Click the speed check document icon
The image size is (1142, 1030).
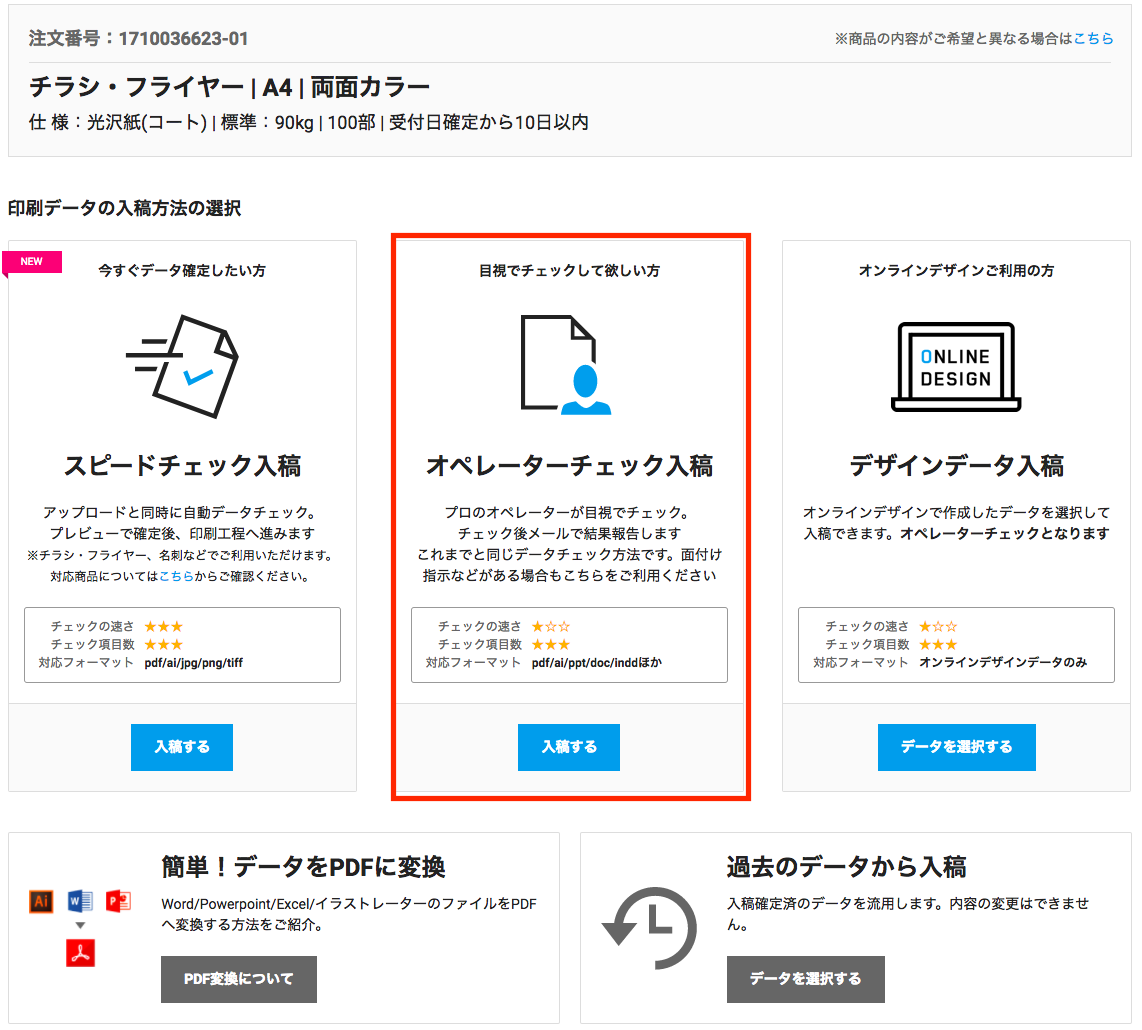[x=184, y=366]
